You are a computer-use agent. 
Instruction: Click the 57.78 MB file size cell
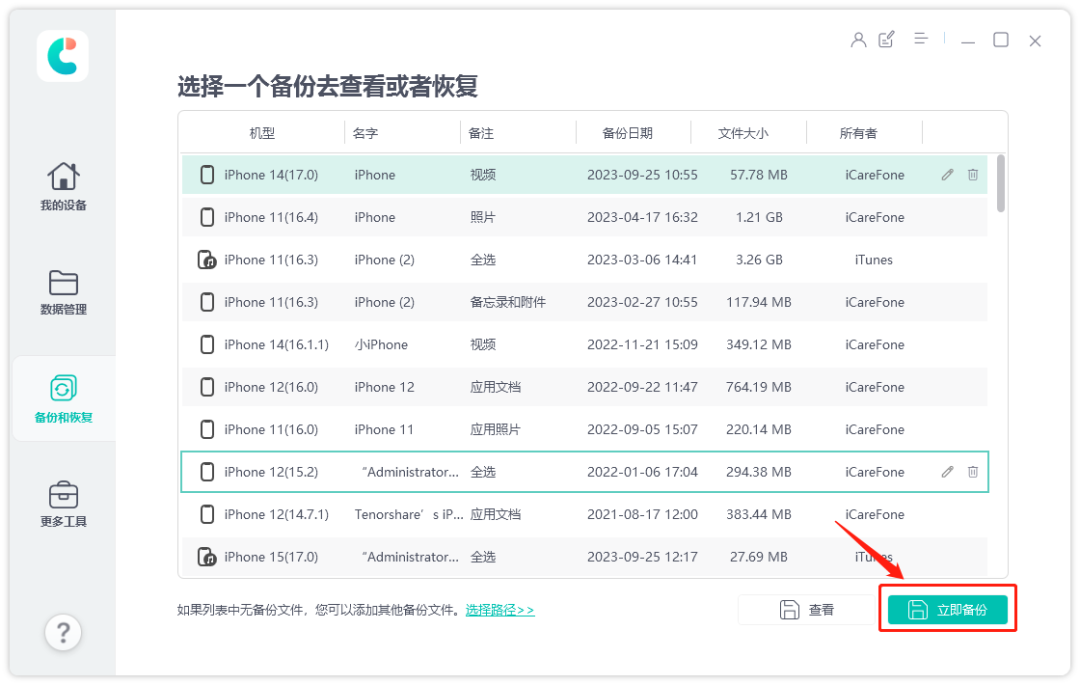[x=758, y=175]
